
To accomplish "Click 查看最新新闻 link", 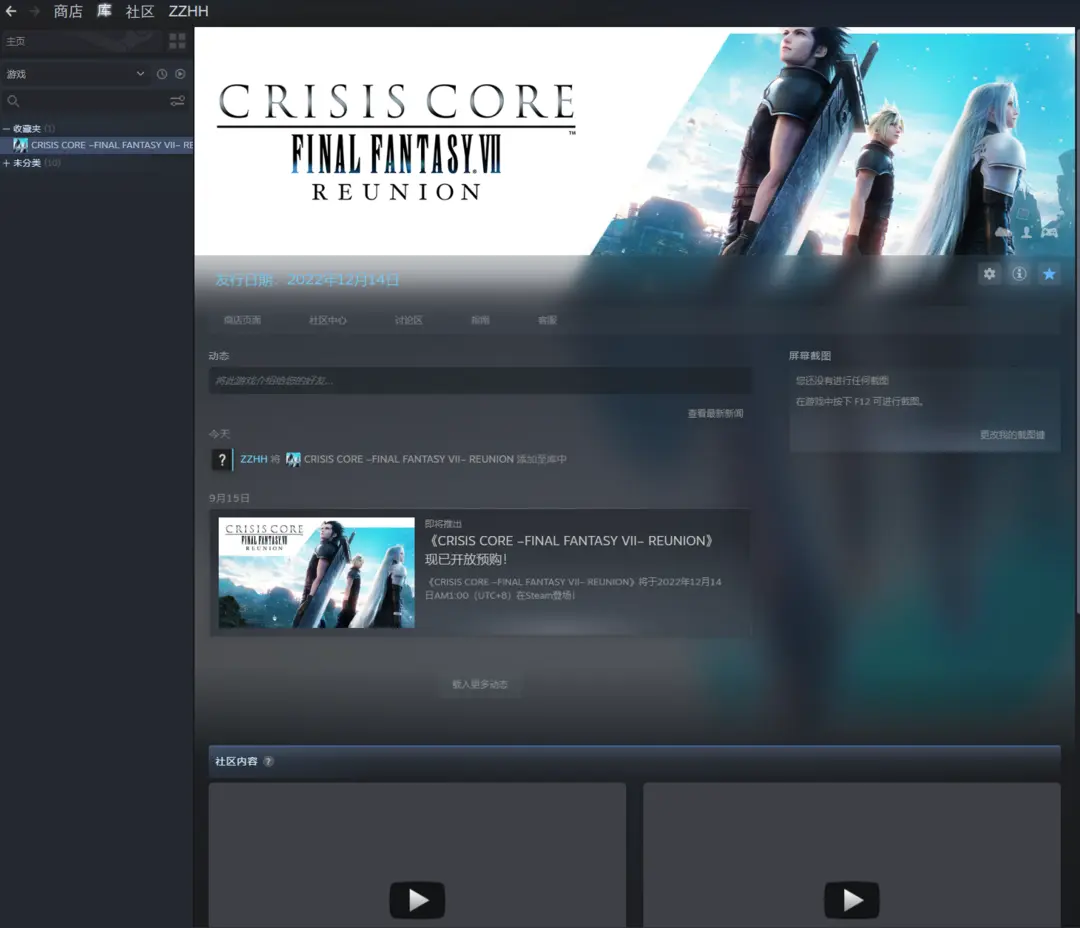I will pos(716,414).
